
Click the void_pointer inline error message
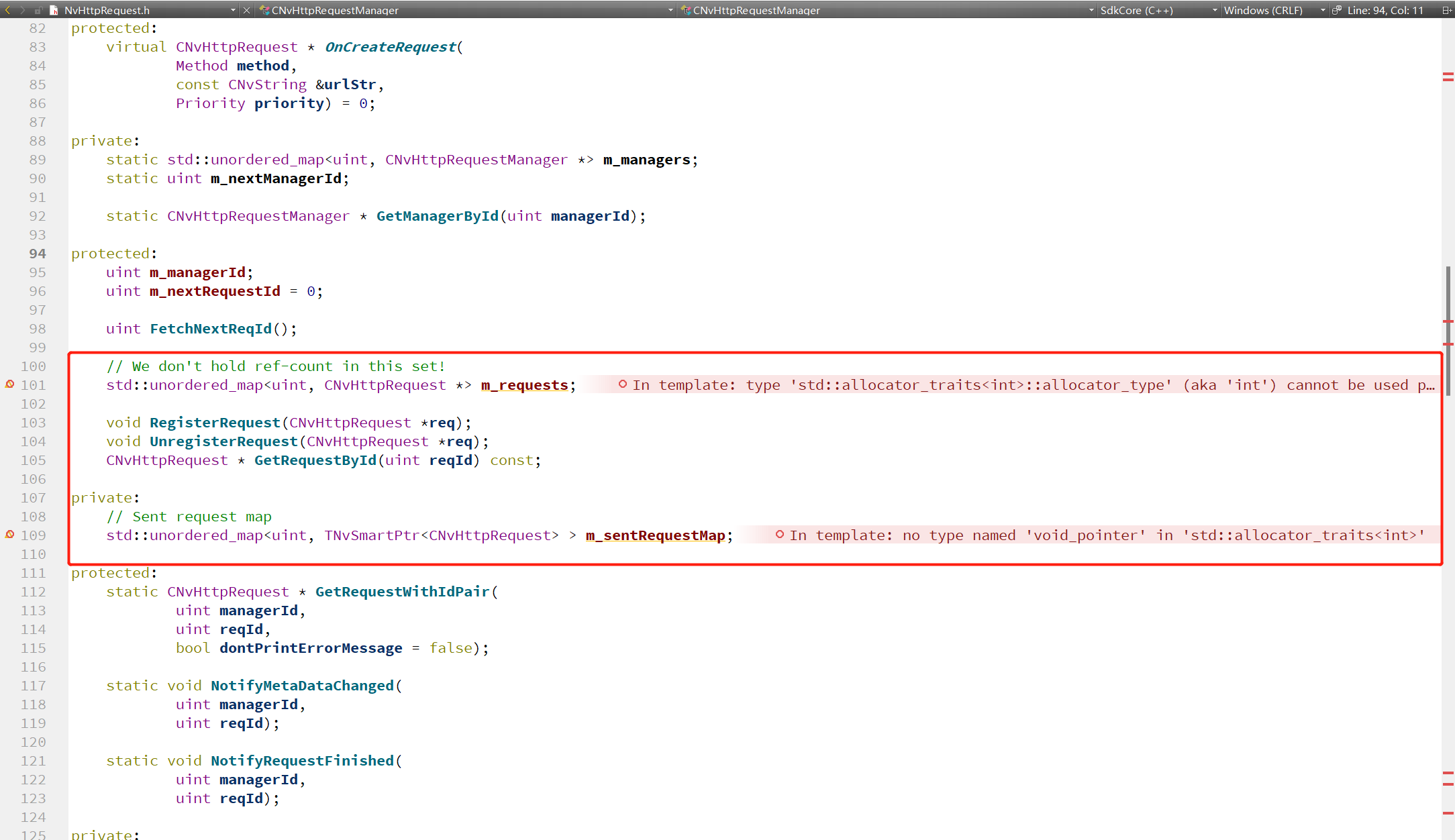[1106, 535]
